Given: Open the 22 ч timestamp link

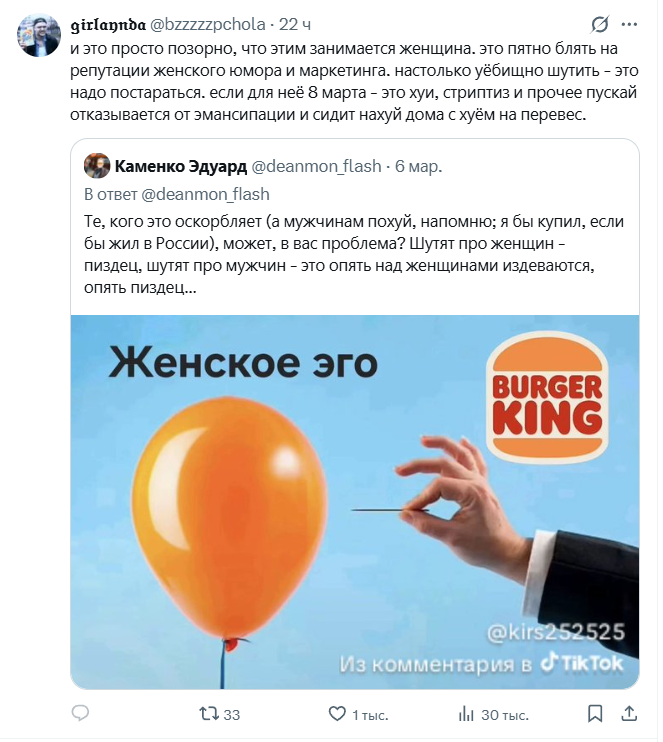Looking at the screenshot, I should (x=295, y=24).
